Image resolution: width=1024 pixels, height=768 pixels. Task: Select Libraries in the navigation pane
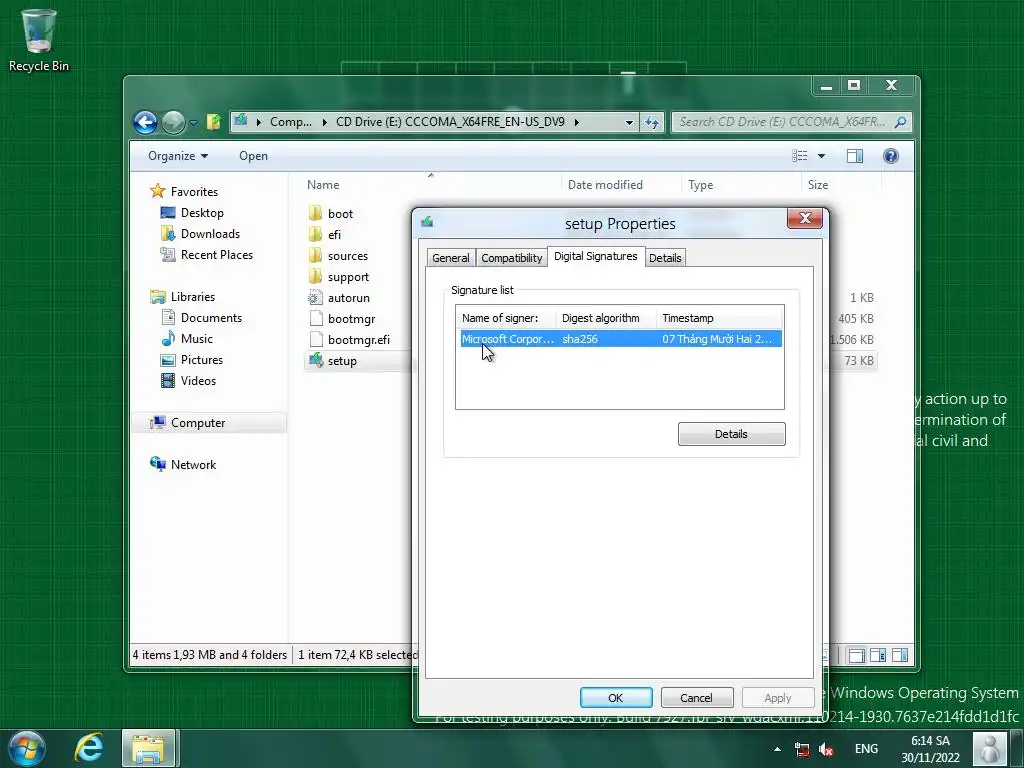(183, 296)
